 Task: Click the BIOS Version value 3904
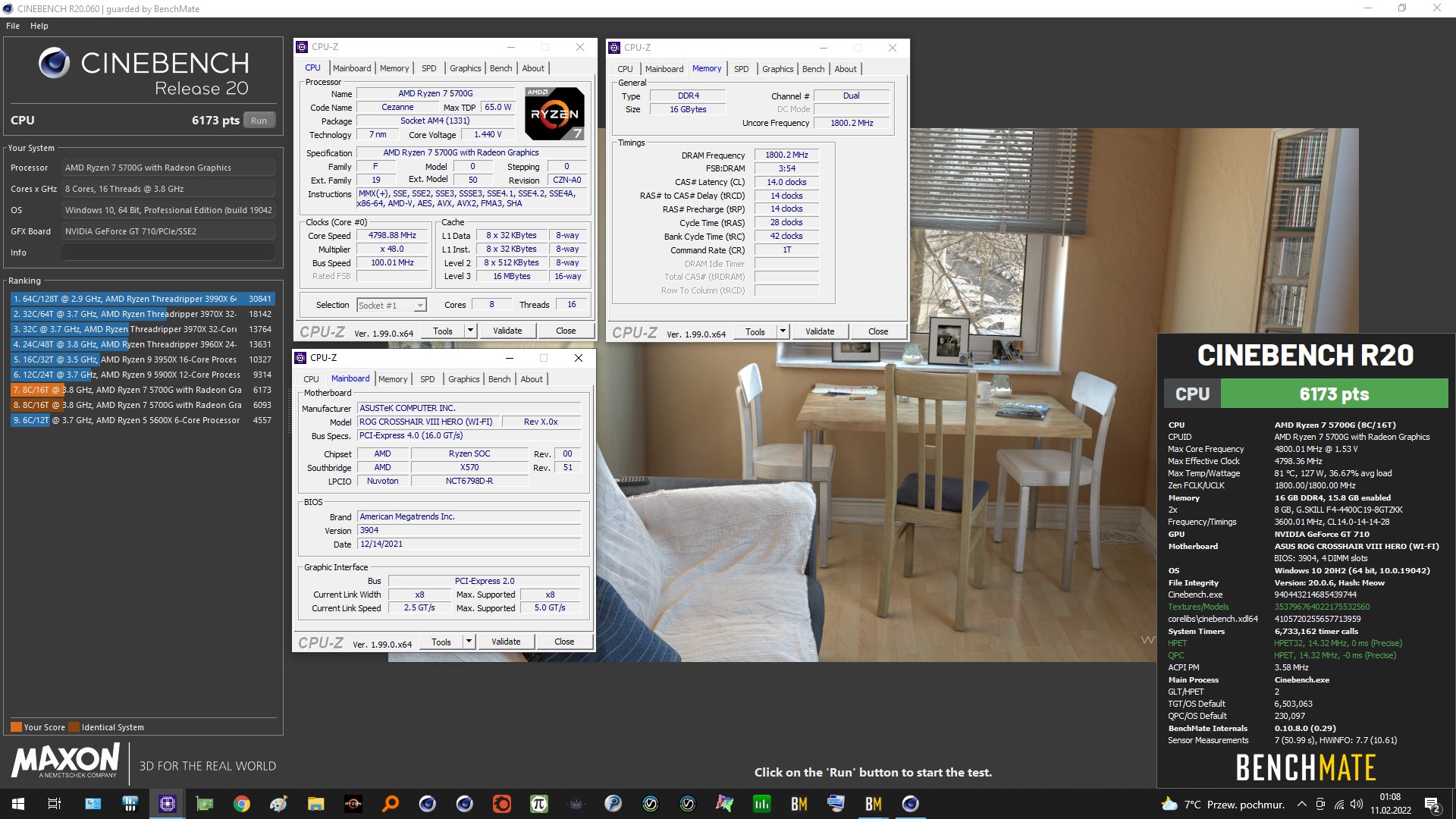469,530
